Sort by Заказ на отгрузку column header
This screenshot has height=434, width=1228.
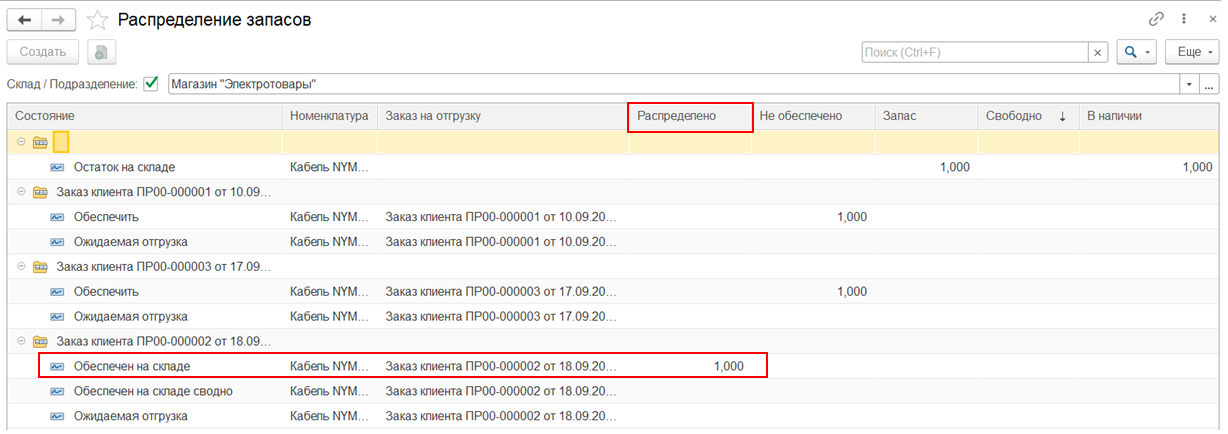503,116
